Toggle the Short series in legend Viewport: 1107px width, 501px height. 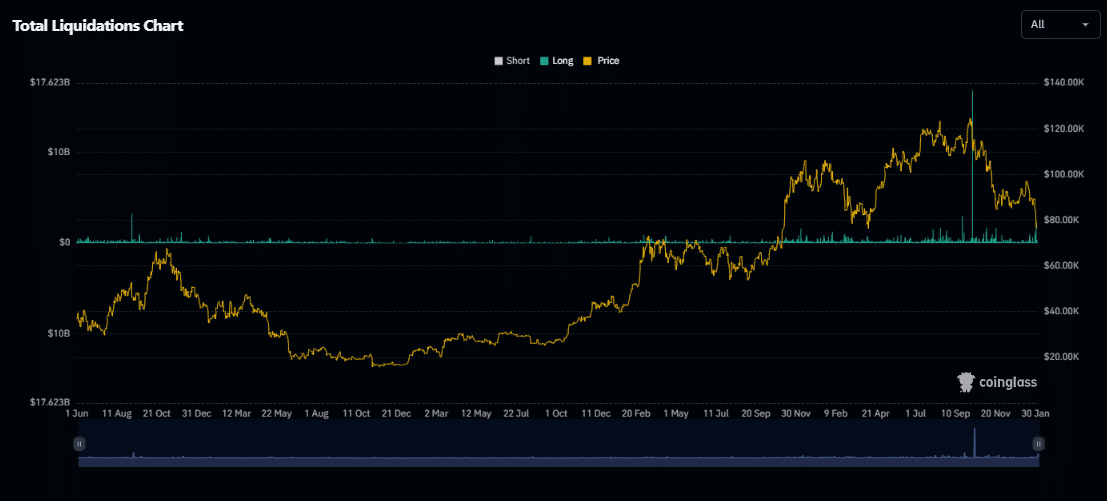coord(512,61)
